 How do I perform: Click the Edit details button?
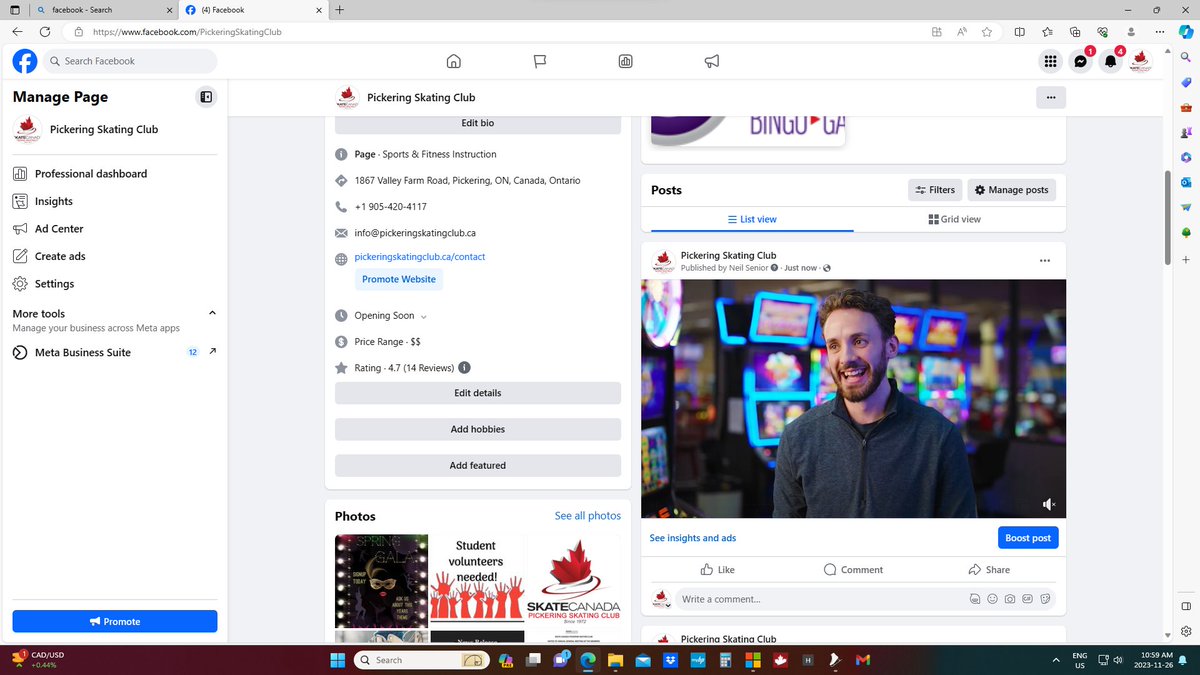pyautogui.click(x=478, y=393)
